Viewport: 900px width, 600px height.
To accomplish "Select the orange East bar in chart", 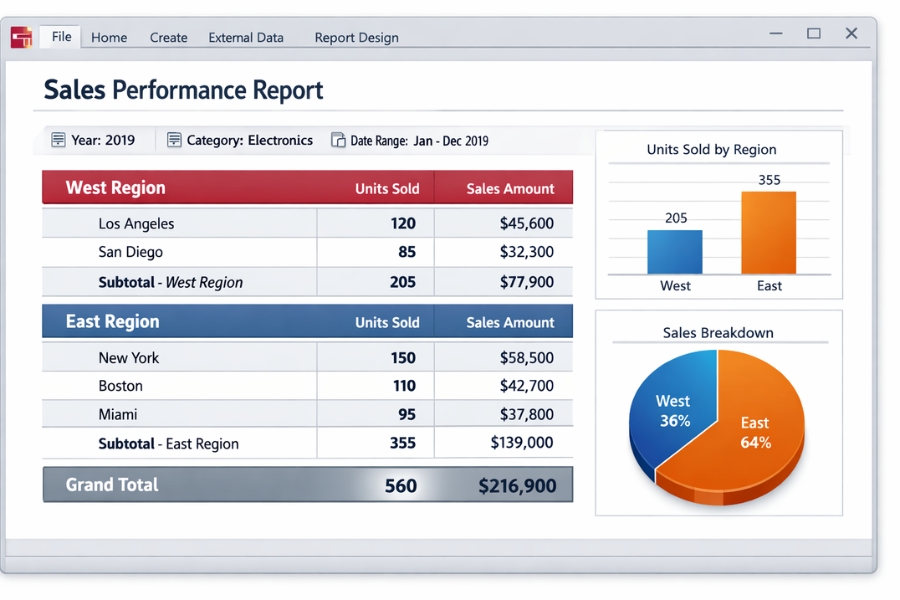I will 768,233.
